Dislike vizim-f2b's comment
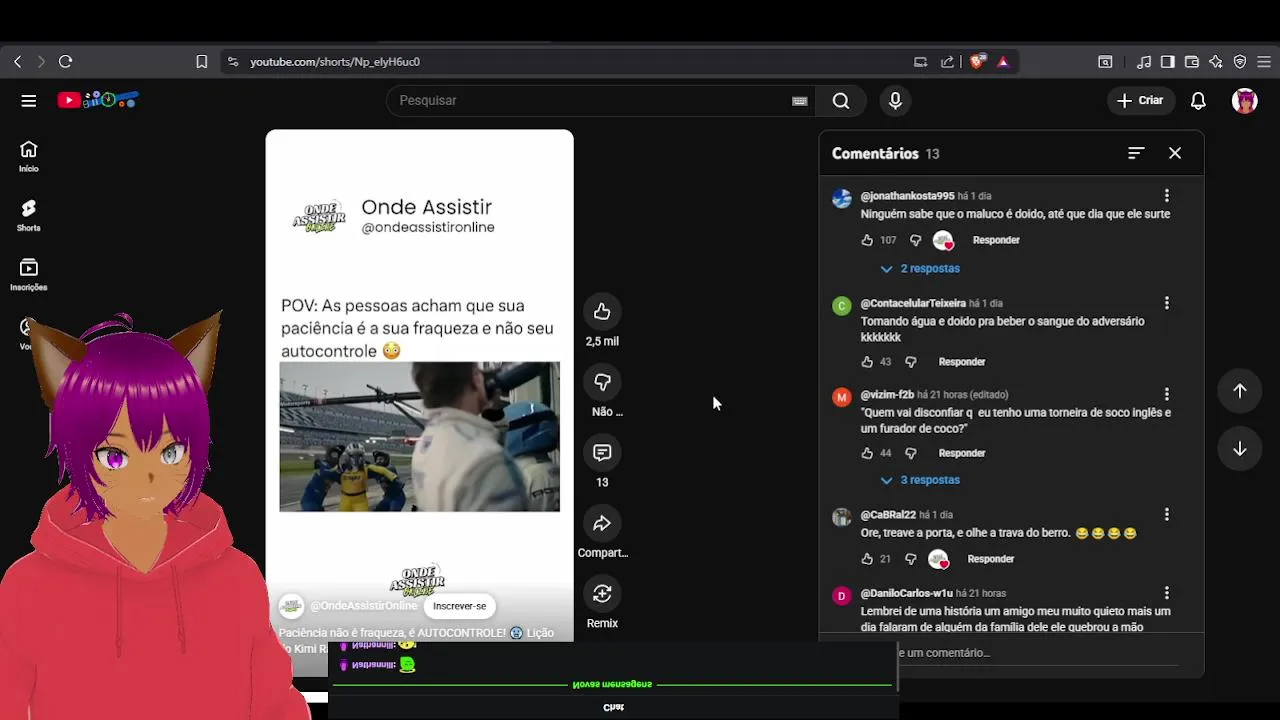 [910, 453]
